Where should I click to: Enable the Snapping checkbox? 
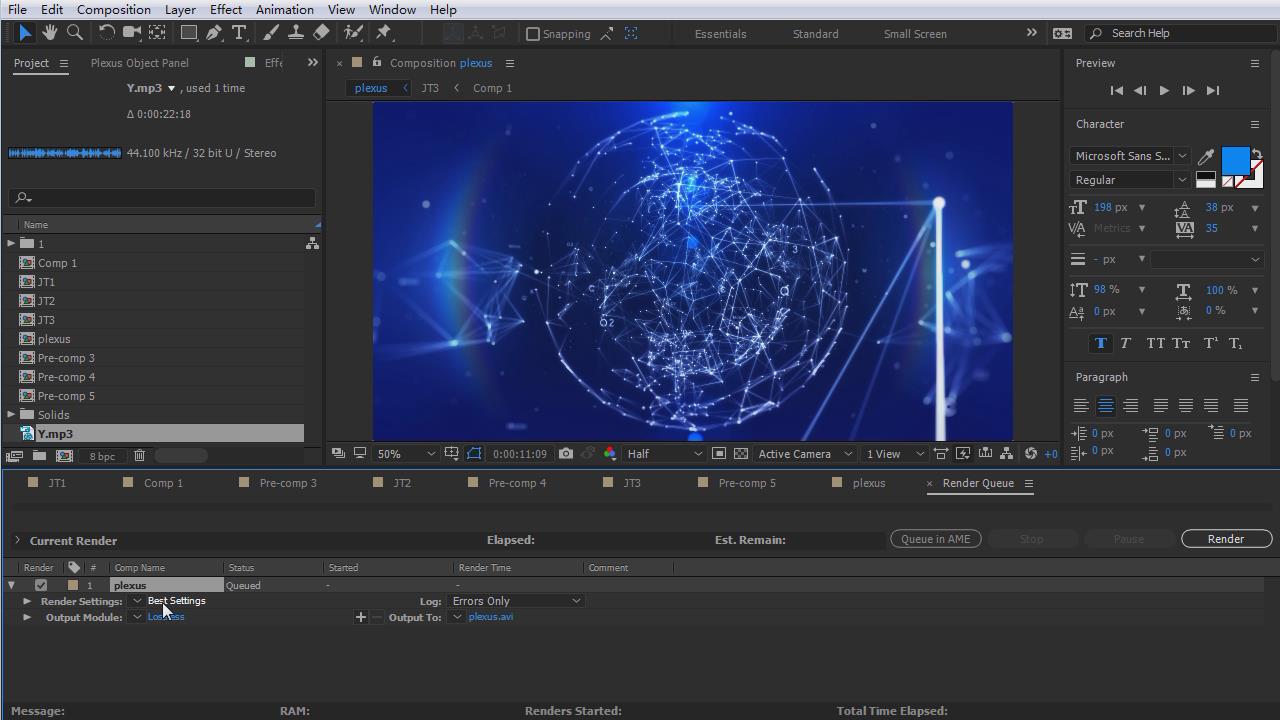click(x=533, y=34)
